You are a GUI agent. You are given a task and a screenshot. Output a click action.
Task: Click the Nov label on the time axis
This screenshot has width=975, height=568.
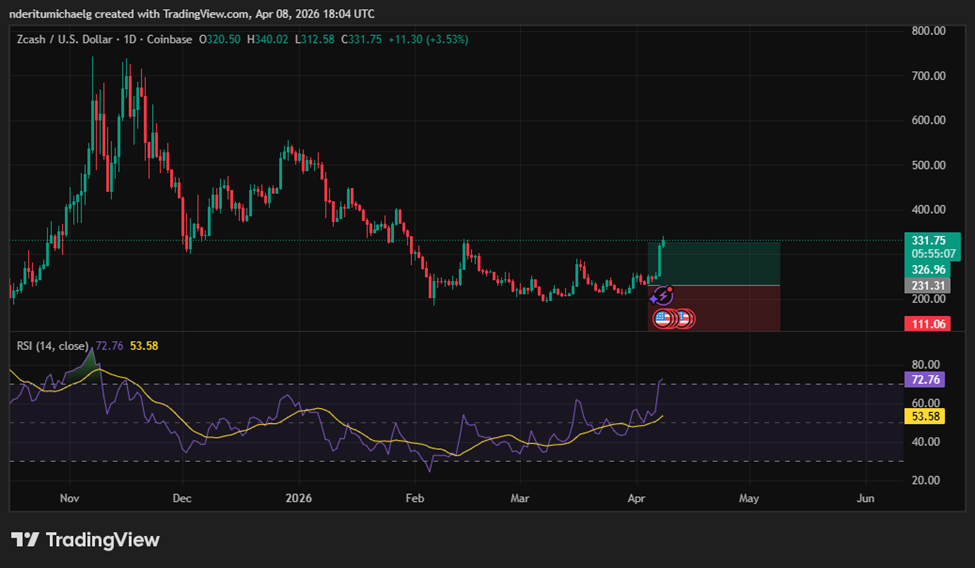(x=69, y=497)
